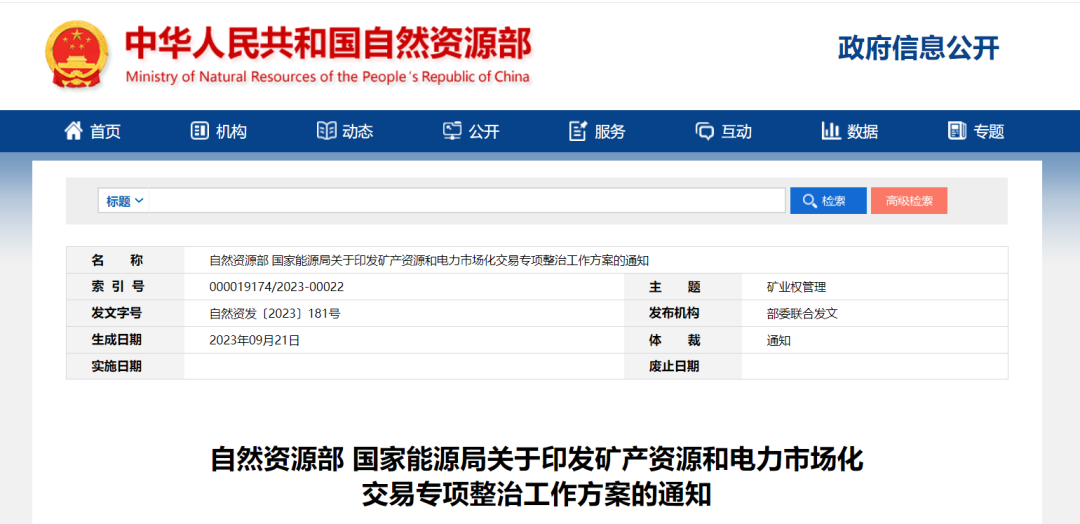Click the 索引号 field label

118,287
